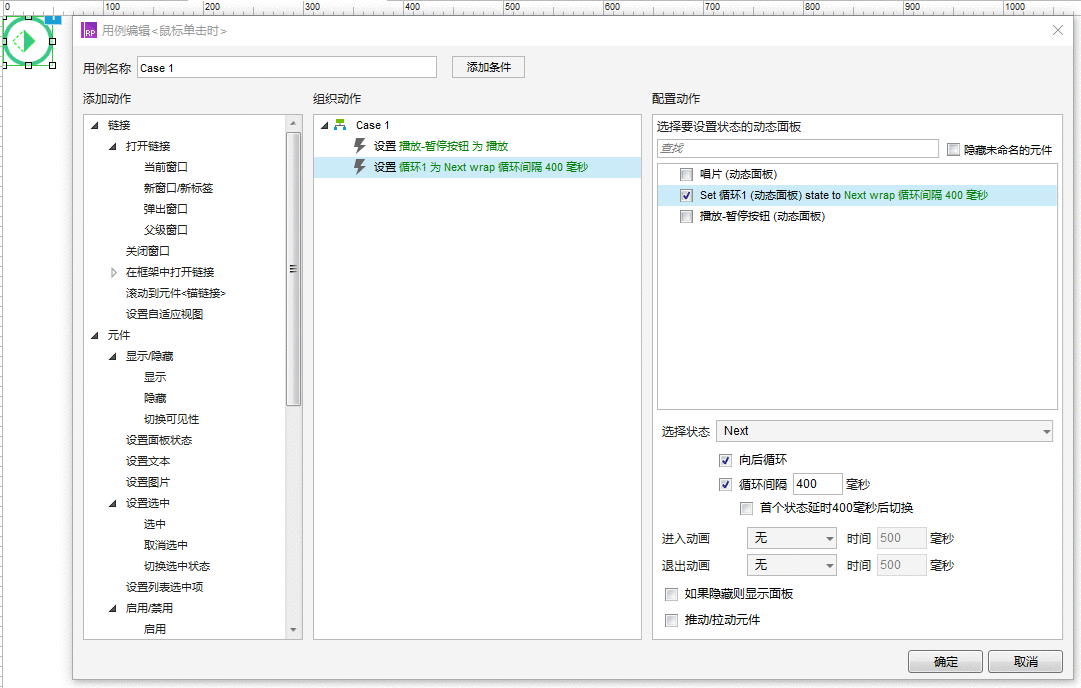Image resolution: width=1081 pixels, height=688 pixels.
Task: Select the 取消选中 action
Action: (x=165, y=545)
